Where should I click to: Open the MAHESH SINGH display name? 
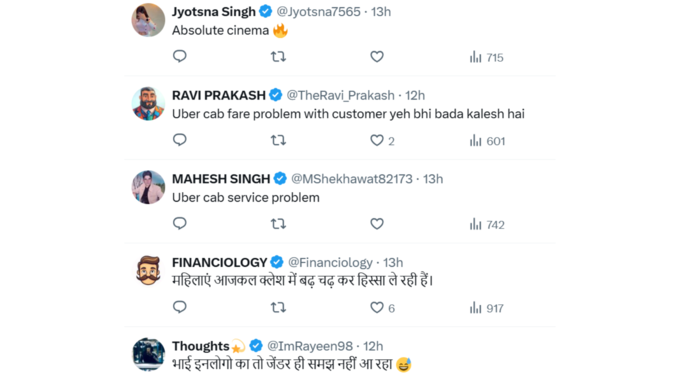(221, 179)
